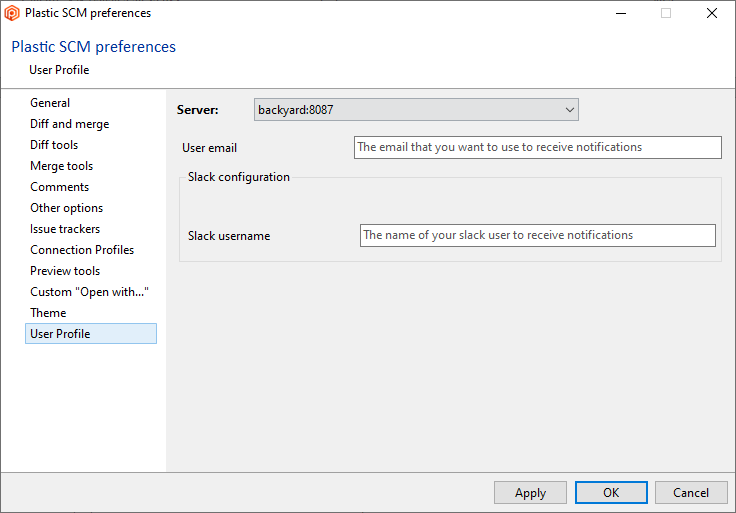Go to Preview tools settings
736x513 pixels.
click(x=65, y=271)
